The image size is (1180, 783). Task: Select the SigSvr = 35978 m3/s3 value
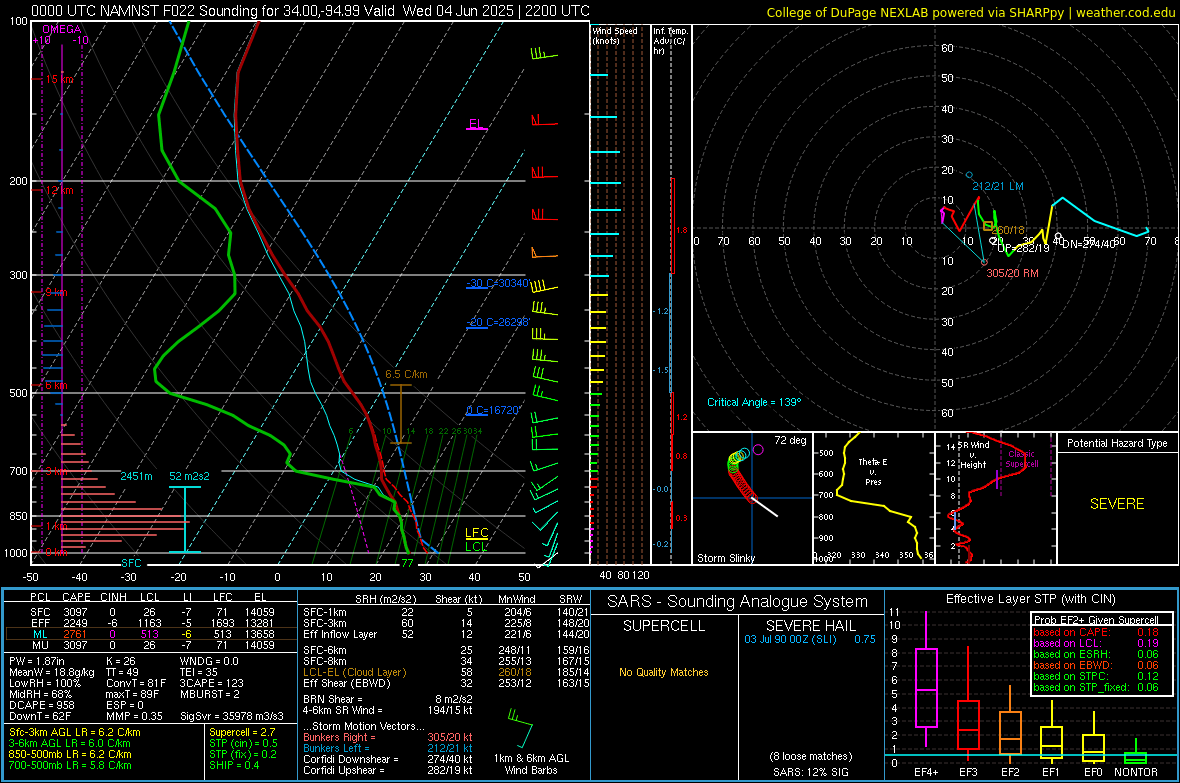tap(232, 716)
